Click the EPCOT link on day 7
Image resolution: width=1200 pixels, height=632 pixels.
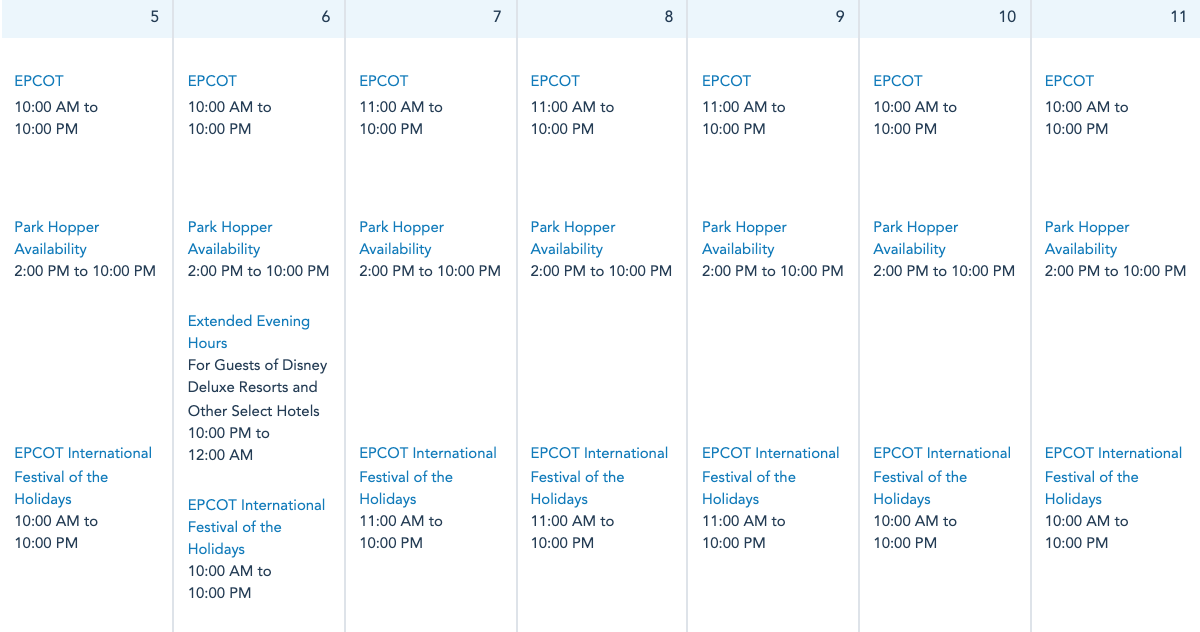(x=384, y=81)
